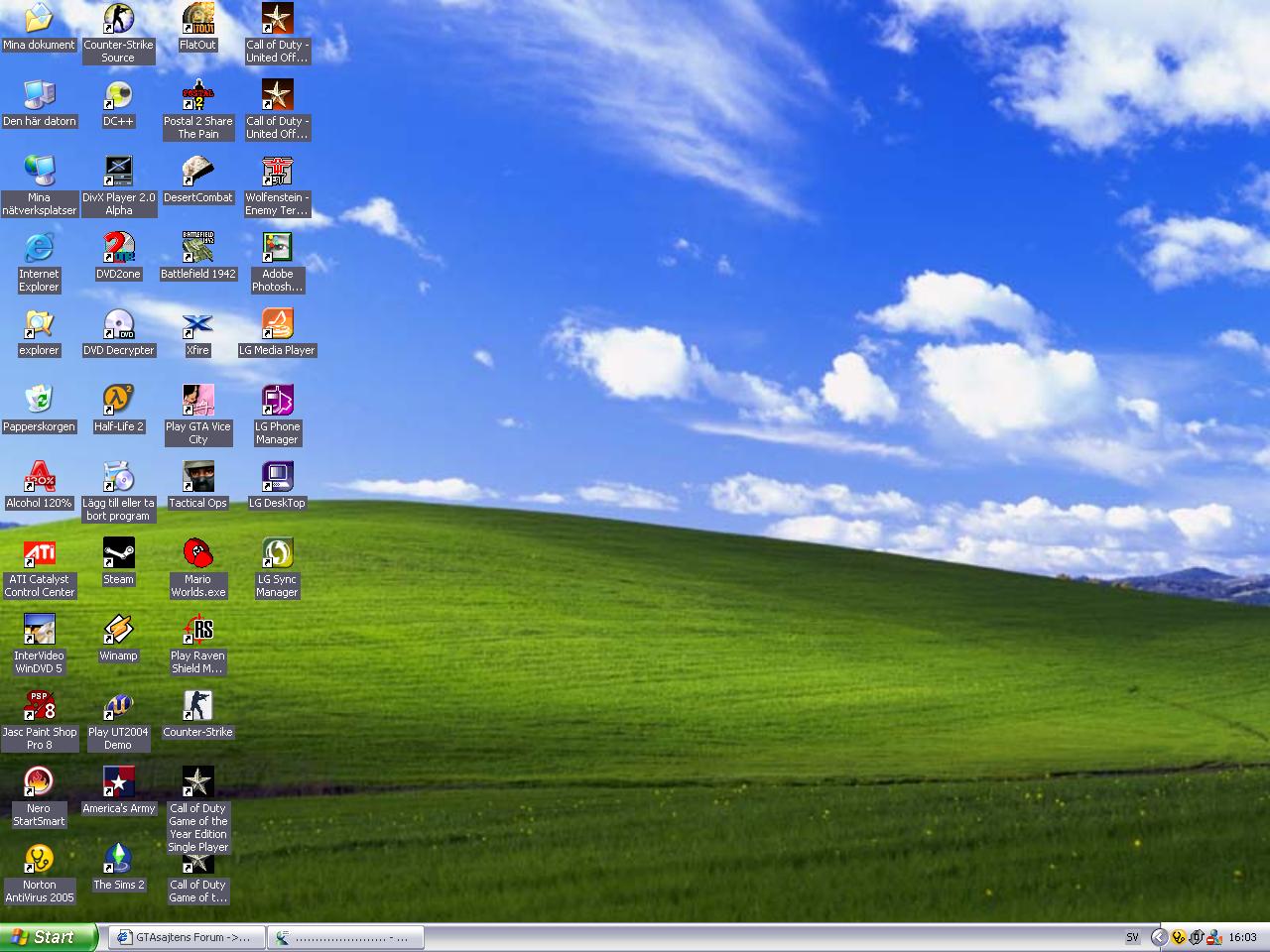Screen dimensions: 1270x952
Task: Select Wolfenstein Enemy Territory shortcut
Action: pyautogui.click(x=277, y=171)
